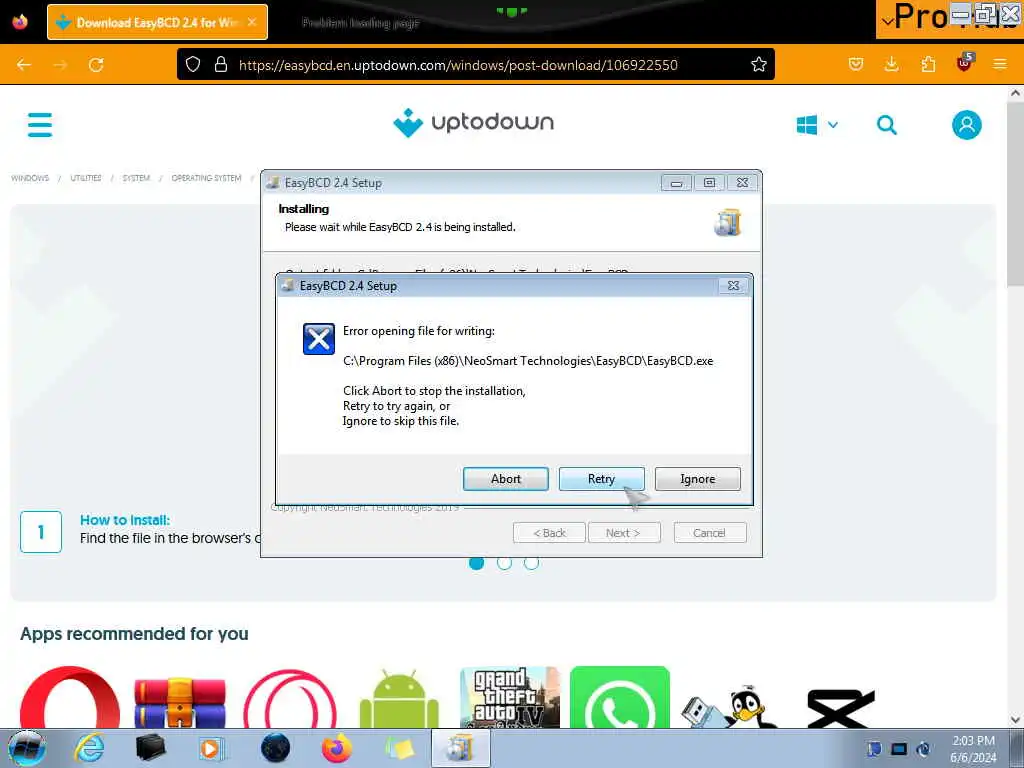
Task: Open the sticky notes taskbar icon
Action: pos(399,748)
